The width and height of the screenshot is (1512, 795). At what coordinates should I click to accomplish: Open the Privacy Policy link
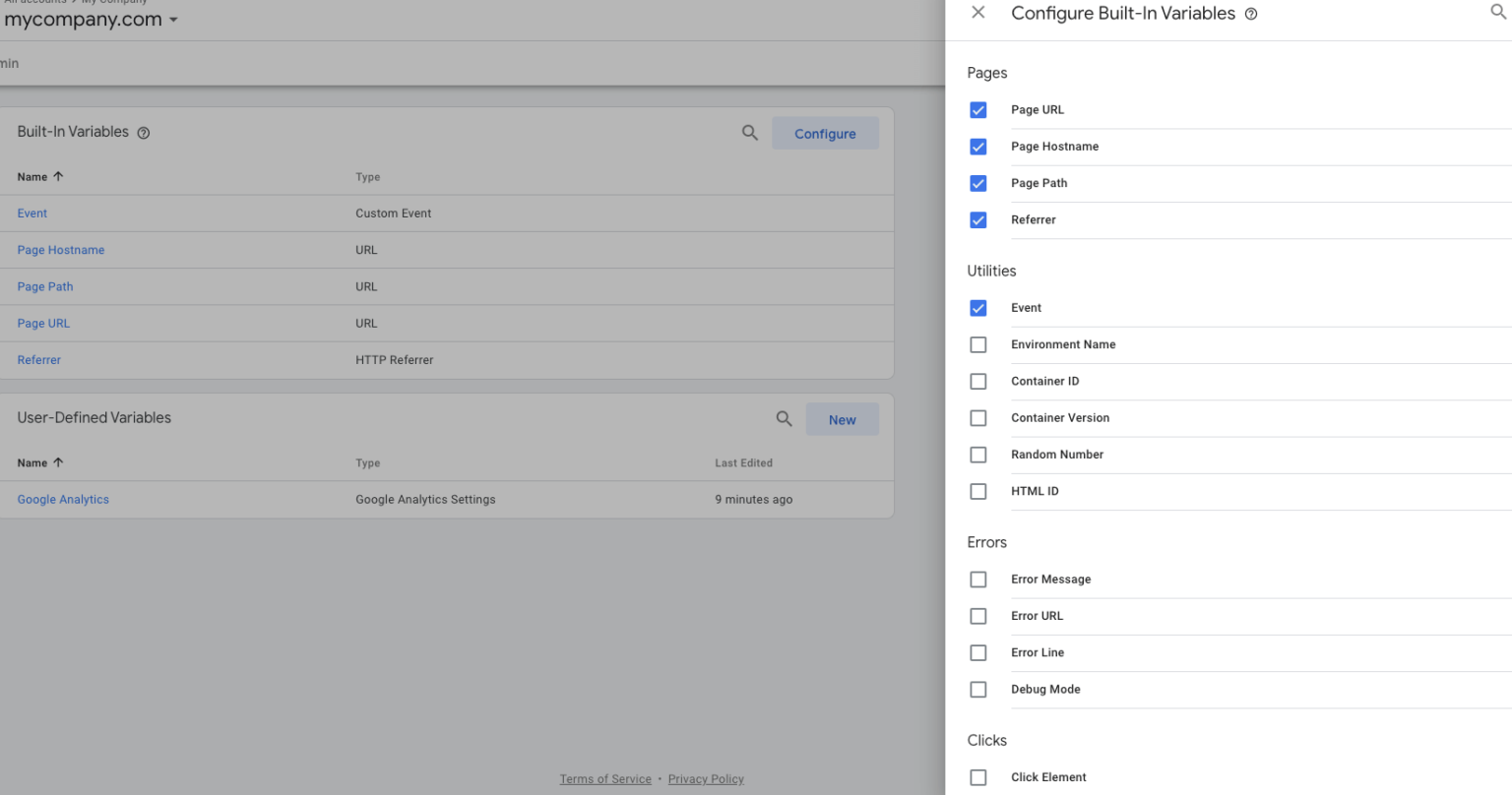pyautogui.click(x=705, y=778)
